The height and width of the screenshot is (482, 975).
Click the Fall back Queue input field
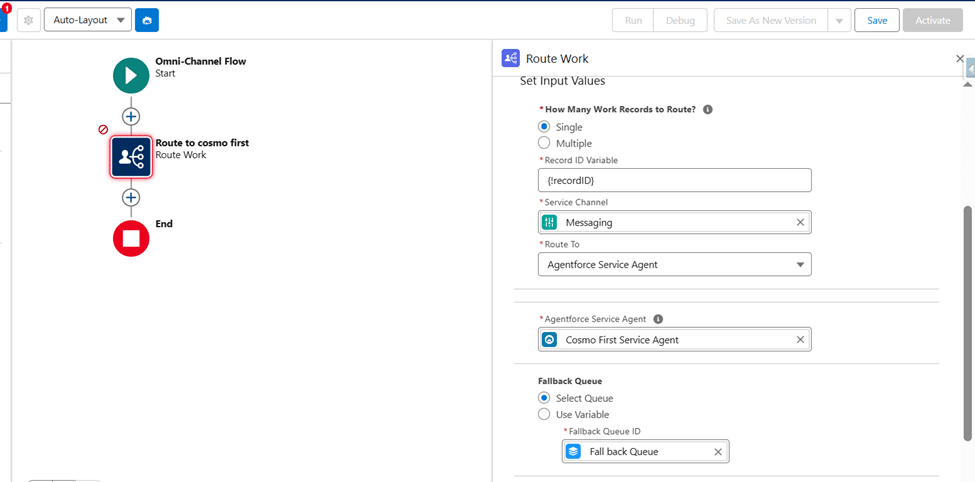[x=645, y=452]
